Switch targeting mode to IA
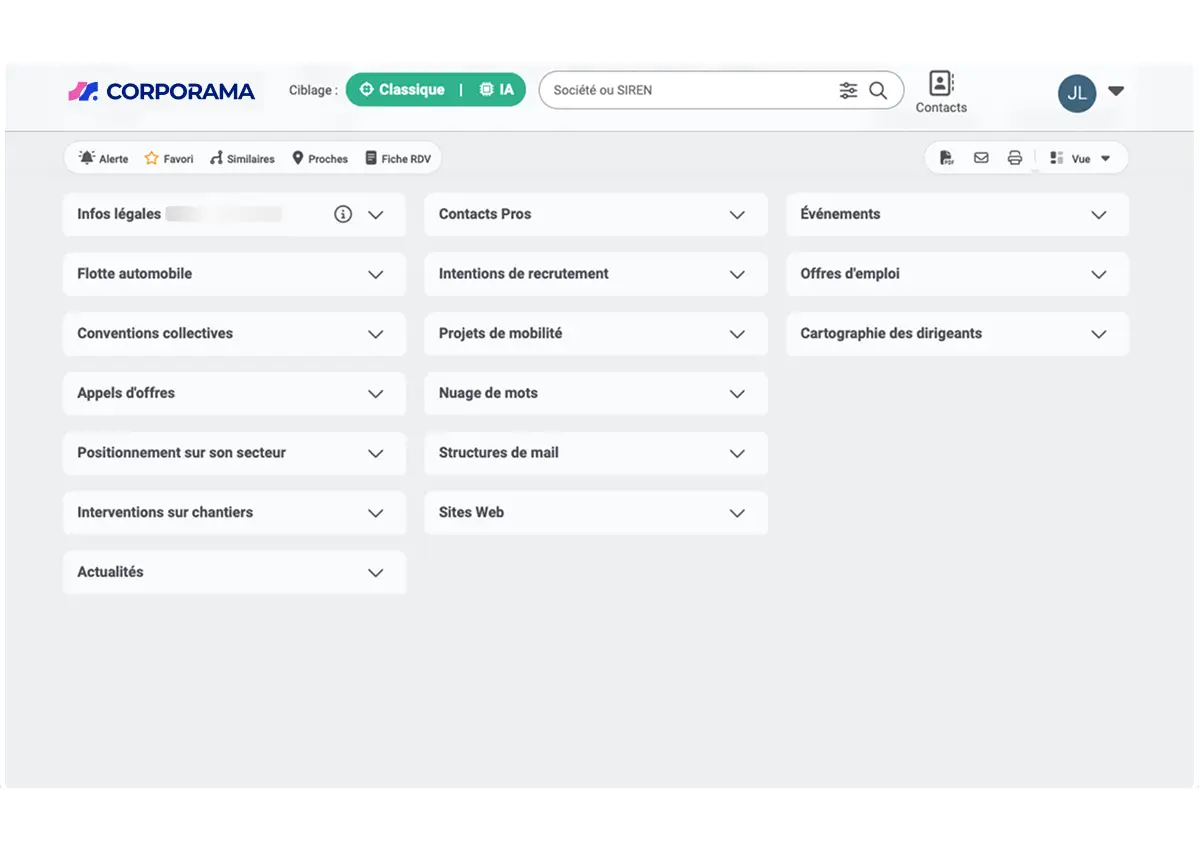The width and height of the screenshot is (1200, 851). [x=497, y=90]
